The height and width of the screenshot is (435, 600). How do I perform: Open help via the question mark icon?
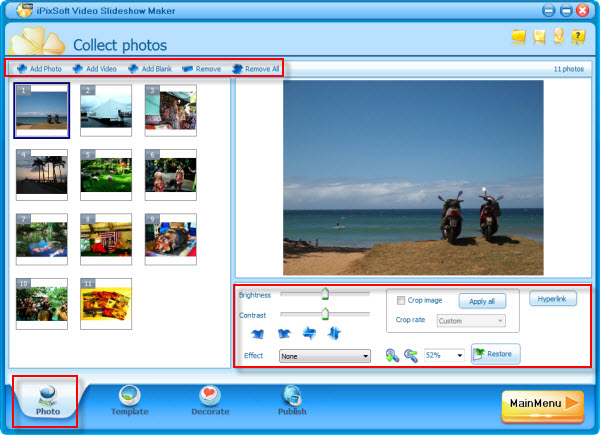tap(579, 37)
